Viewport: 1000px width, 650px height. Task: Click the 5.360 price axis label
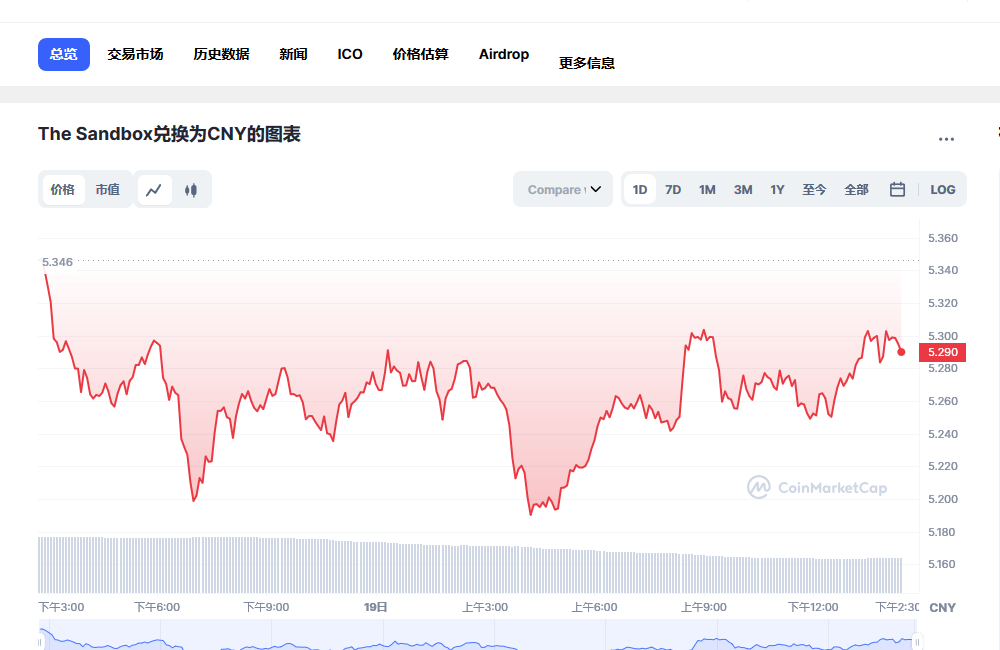coord(943,239)
